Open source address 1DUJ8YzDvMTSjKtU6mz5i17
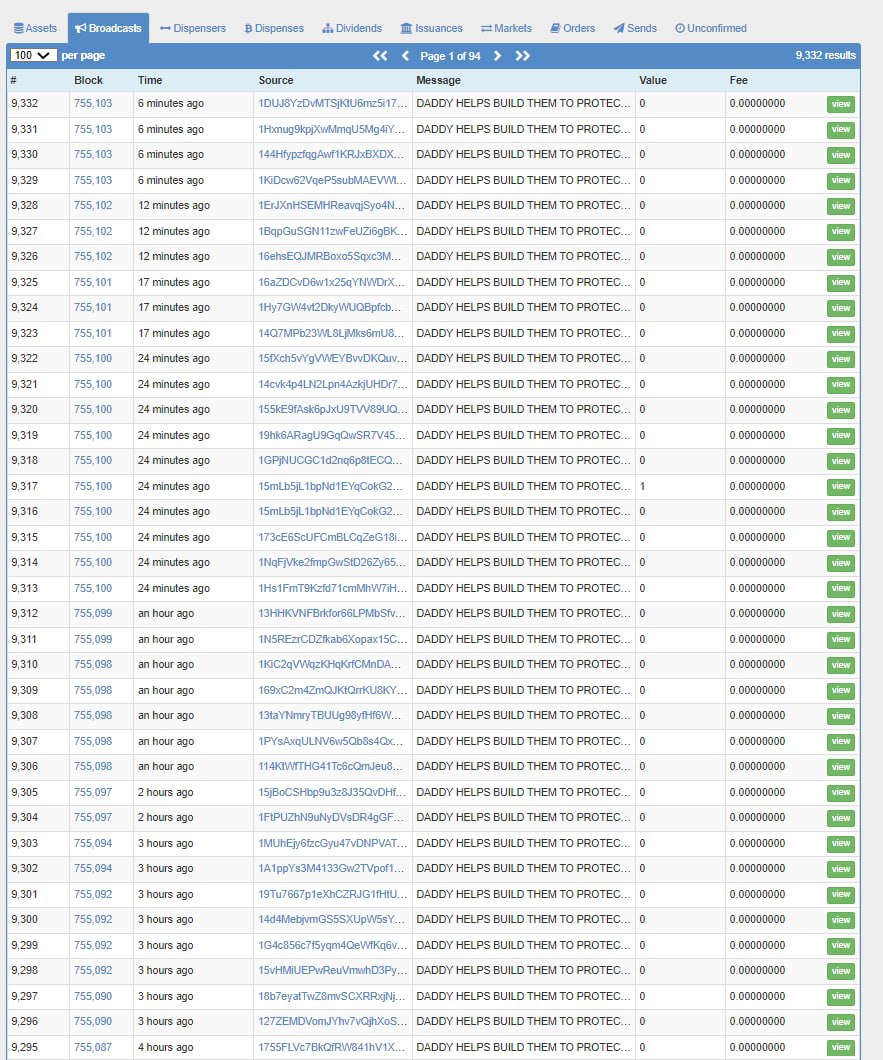 [333, 103]
